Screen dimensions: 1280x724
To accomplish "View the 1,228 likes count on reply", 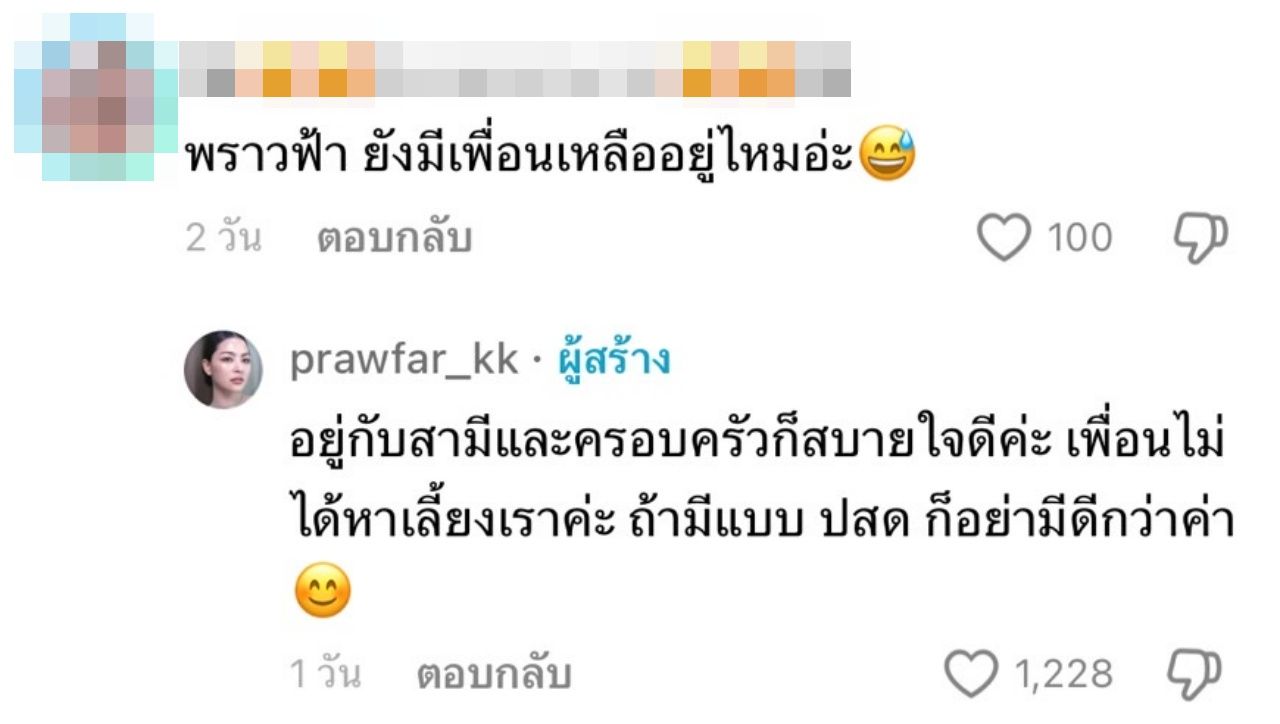I will point(1064,674).
